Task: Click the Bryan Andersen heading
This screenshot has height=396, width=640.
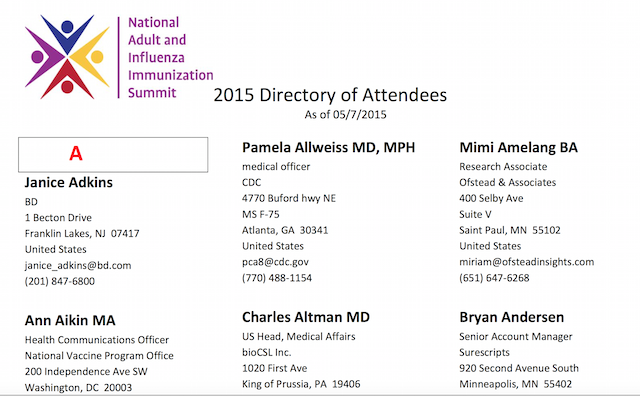Action: click(x=511, y=317)
